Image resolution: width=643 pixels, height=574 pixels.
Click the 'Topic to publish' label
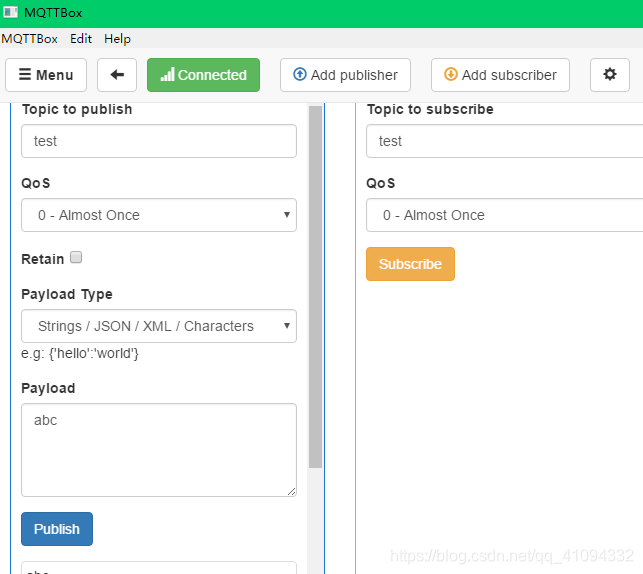click(x=77, y=109)
